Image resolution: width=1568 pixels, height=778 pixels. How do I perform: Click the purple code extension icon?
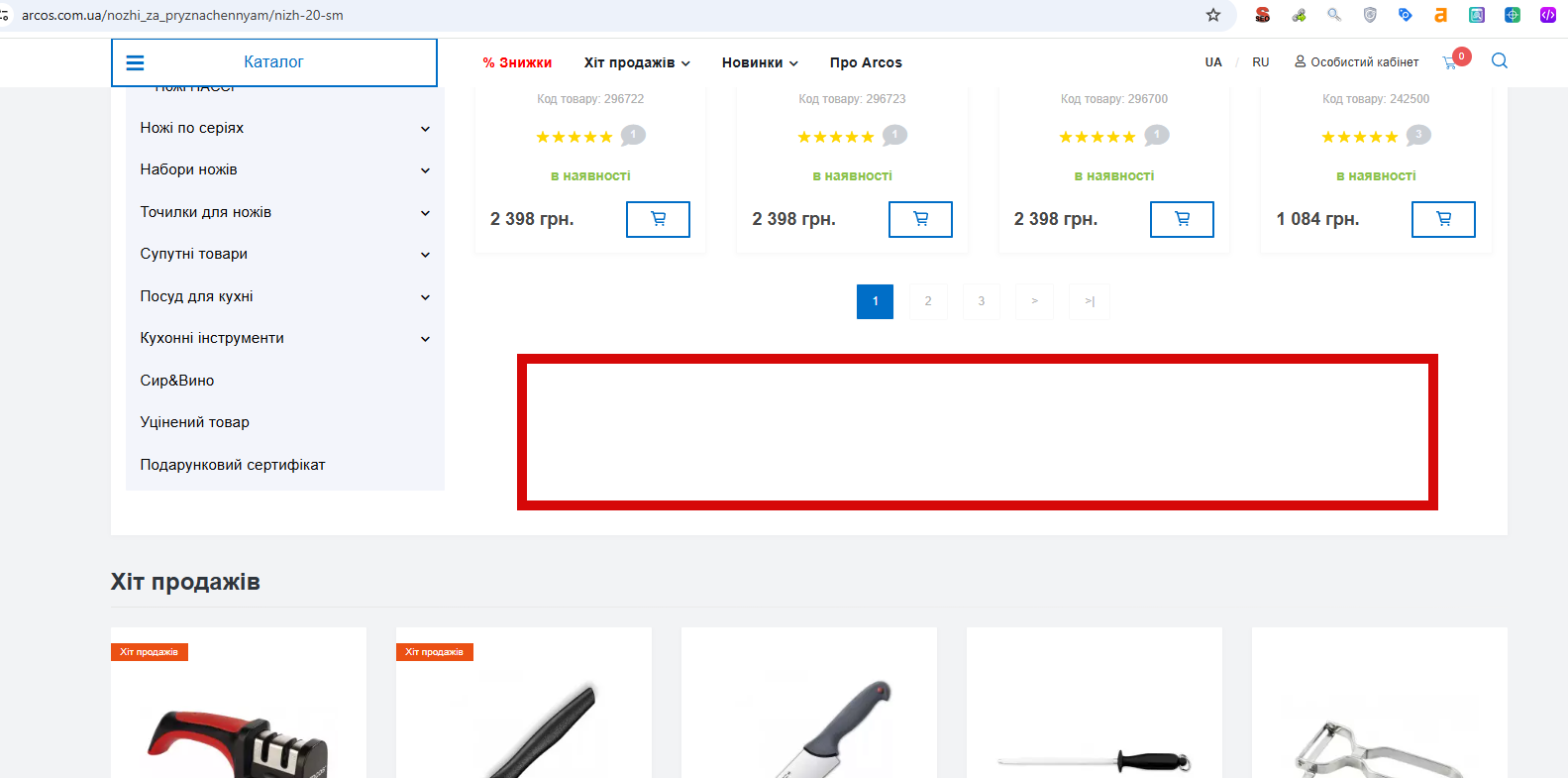1548,15
